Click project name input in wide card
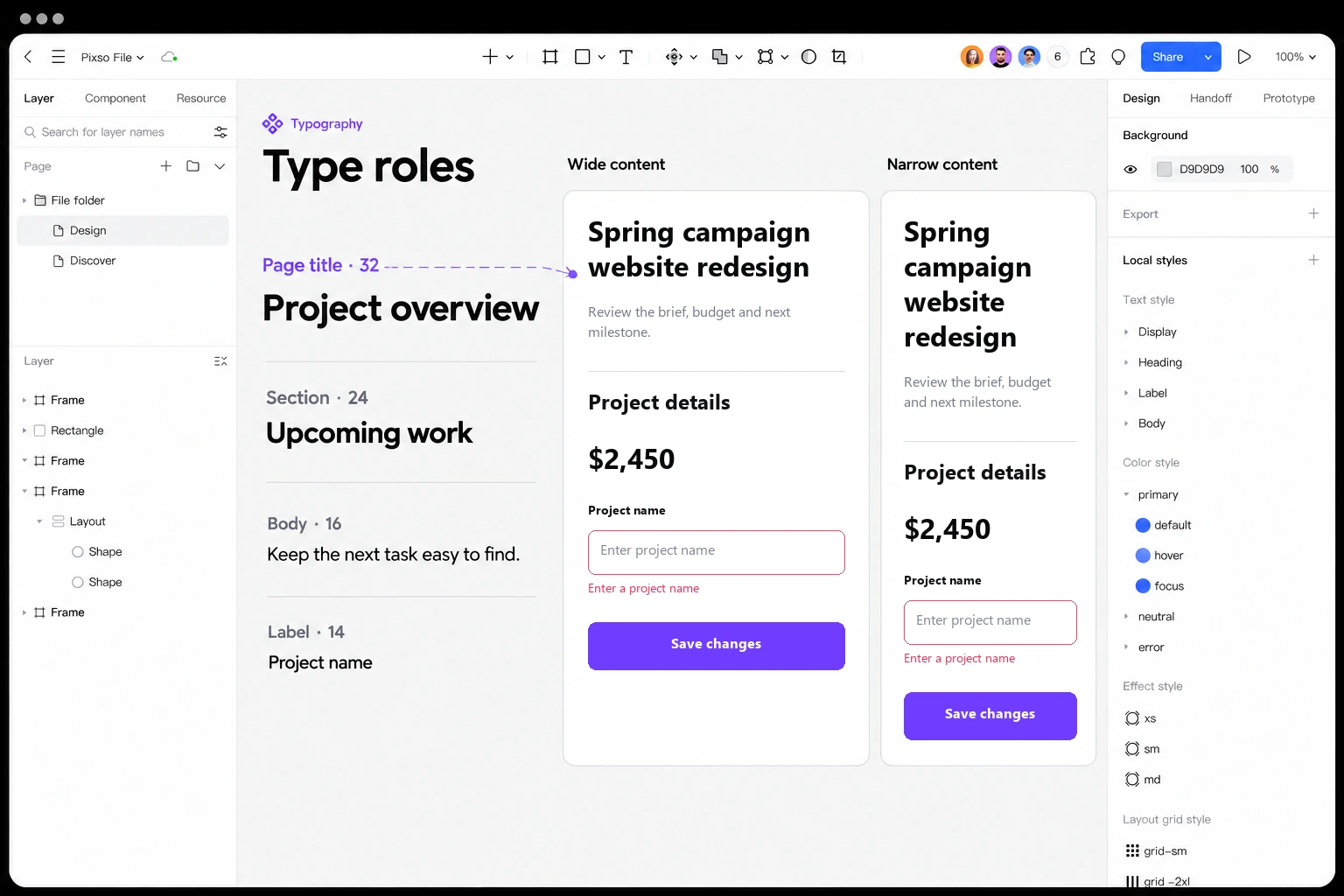Image resolution: width=1344 pixels, height=896 pixels. 717,552
